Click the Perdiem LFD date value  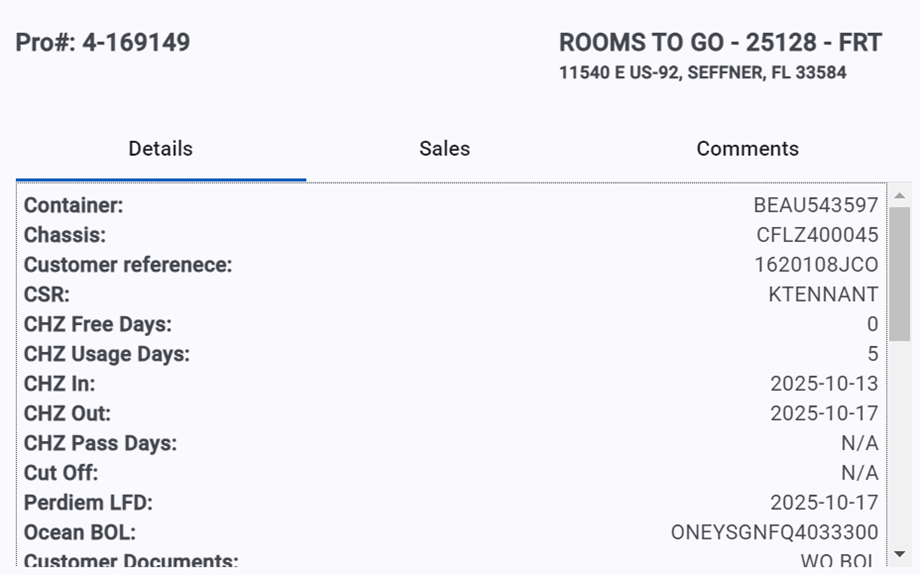coord(823,503)
